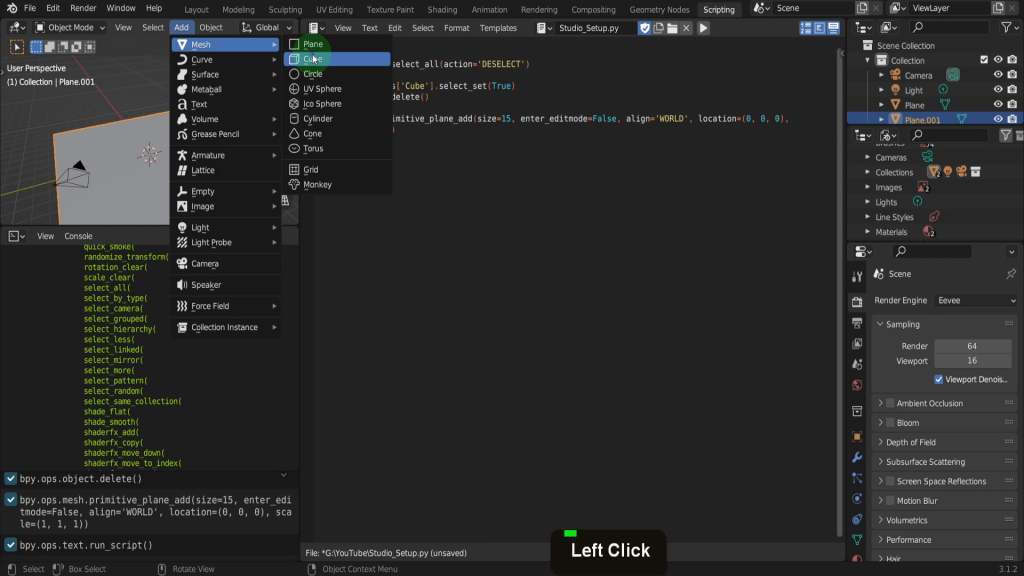Toggle line numbers display in text editor
This screenshot has height=576, width=1024.
click(x=805, y=28)
